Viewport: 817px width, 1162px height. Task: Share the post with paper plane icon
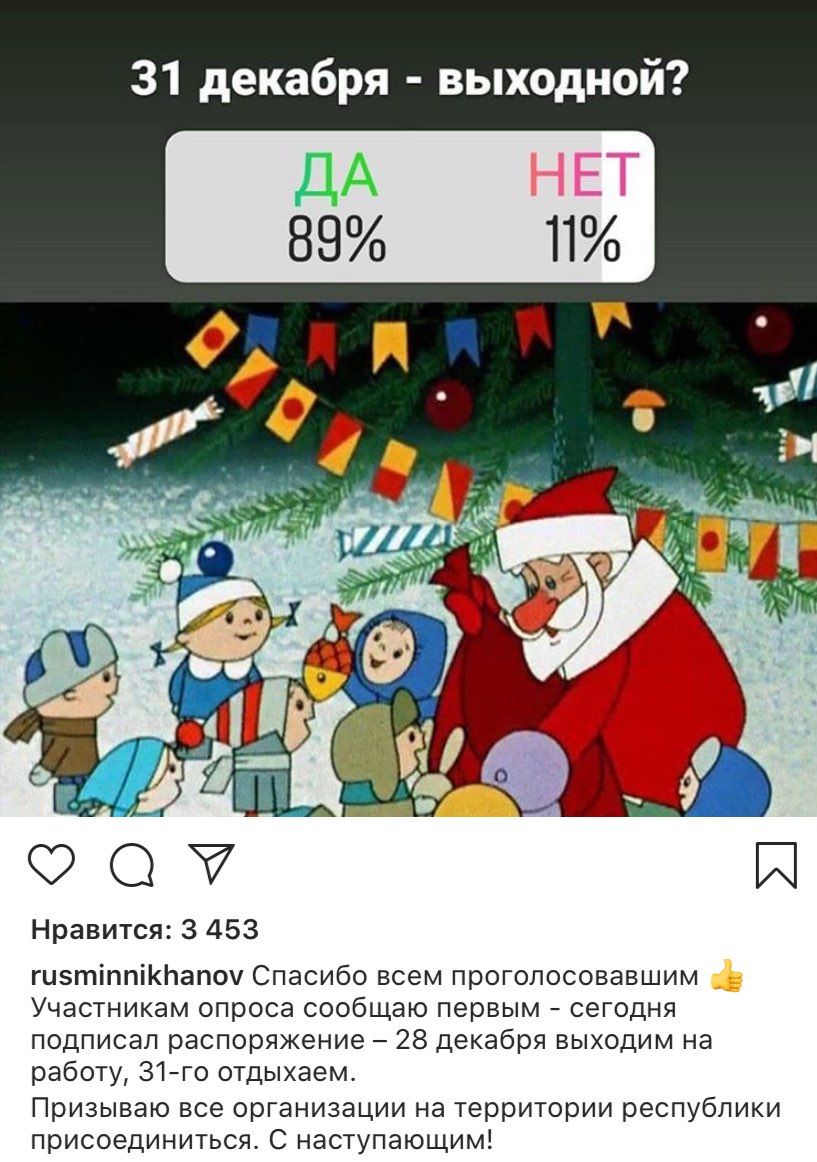tap(211, 863)
